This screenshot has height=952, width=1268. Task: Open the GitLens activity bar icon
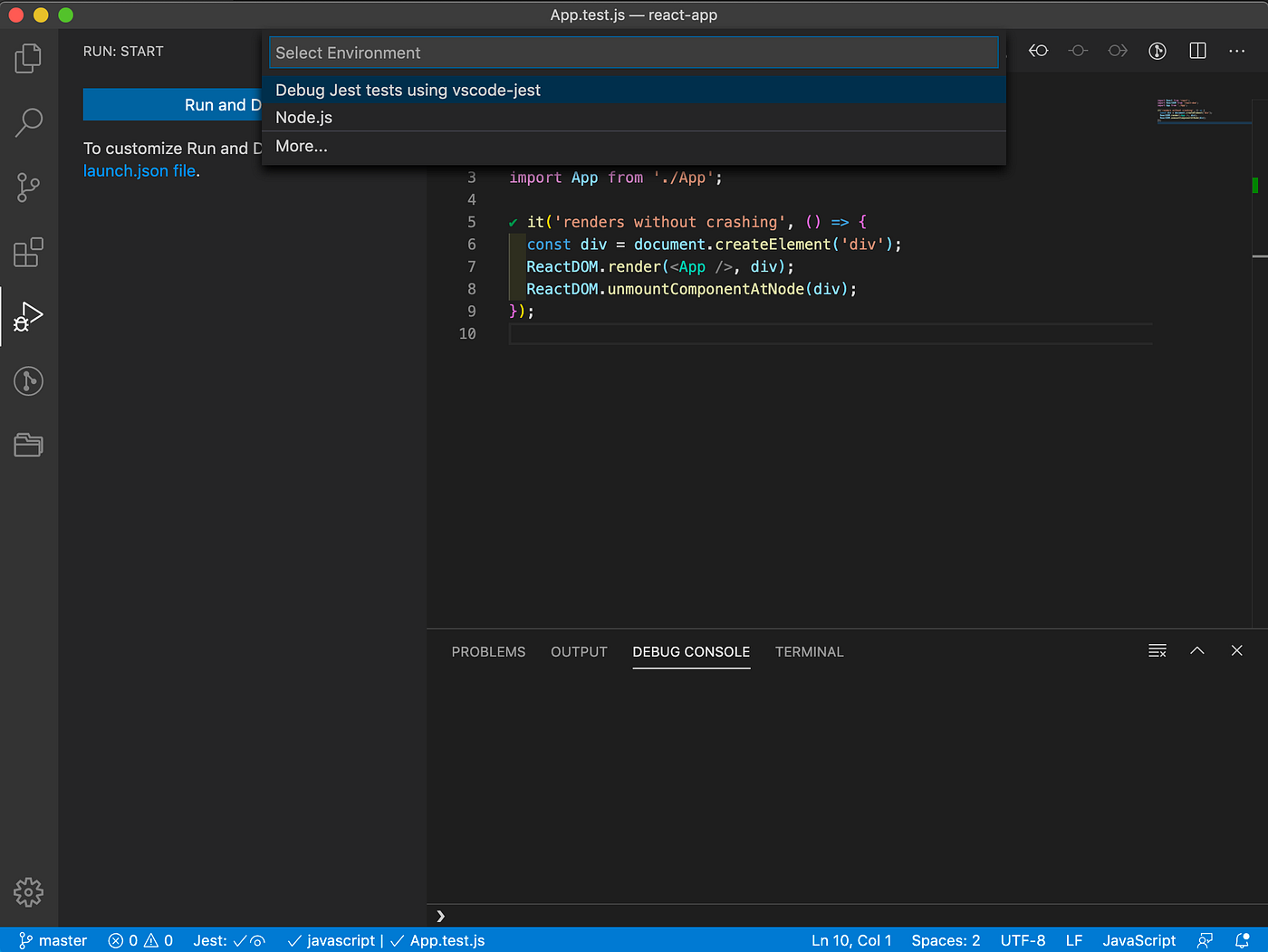pos(28,381)
